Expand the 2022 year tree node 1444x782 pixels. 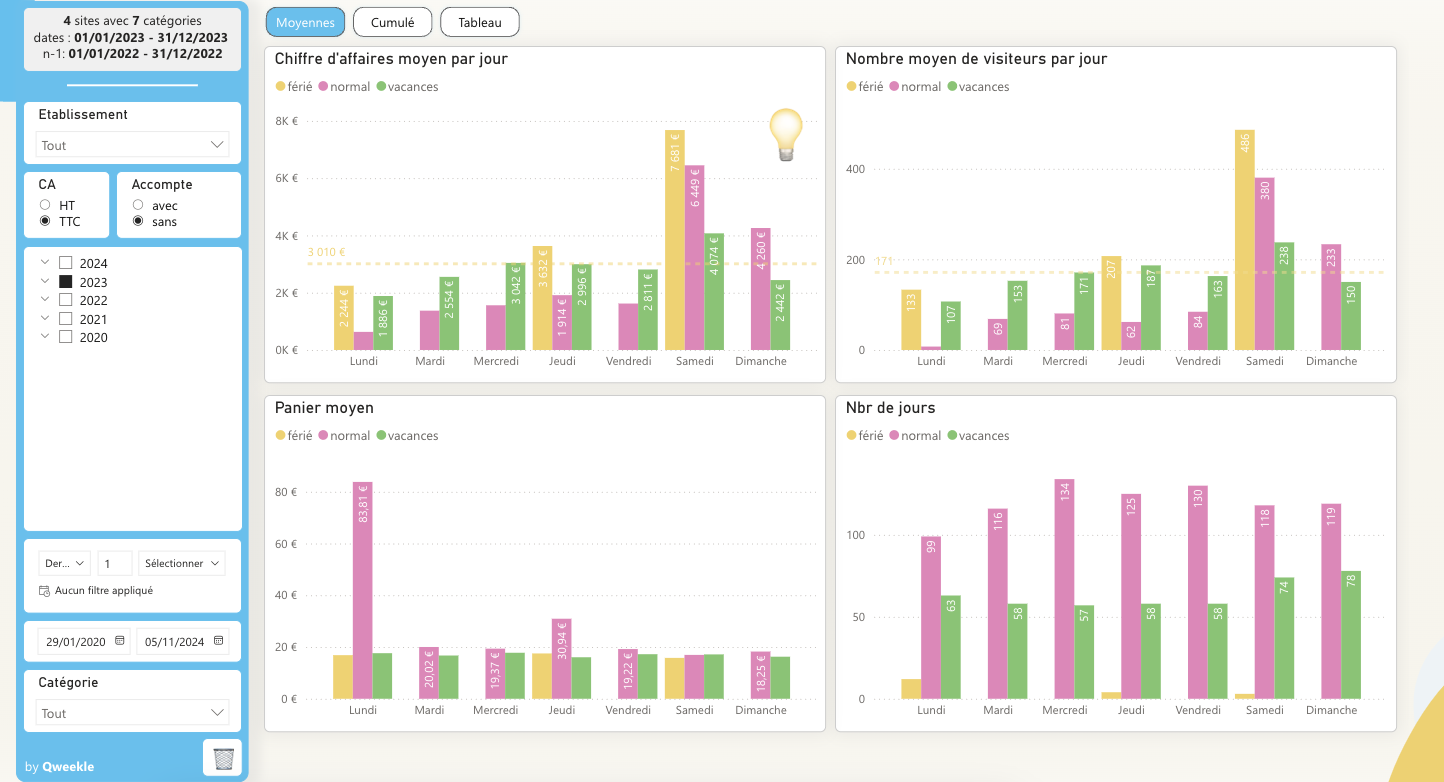coord(45,300)
